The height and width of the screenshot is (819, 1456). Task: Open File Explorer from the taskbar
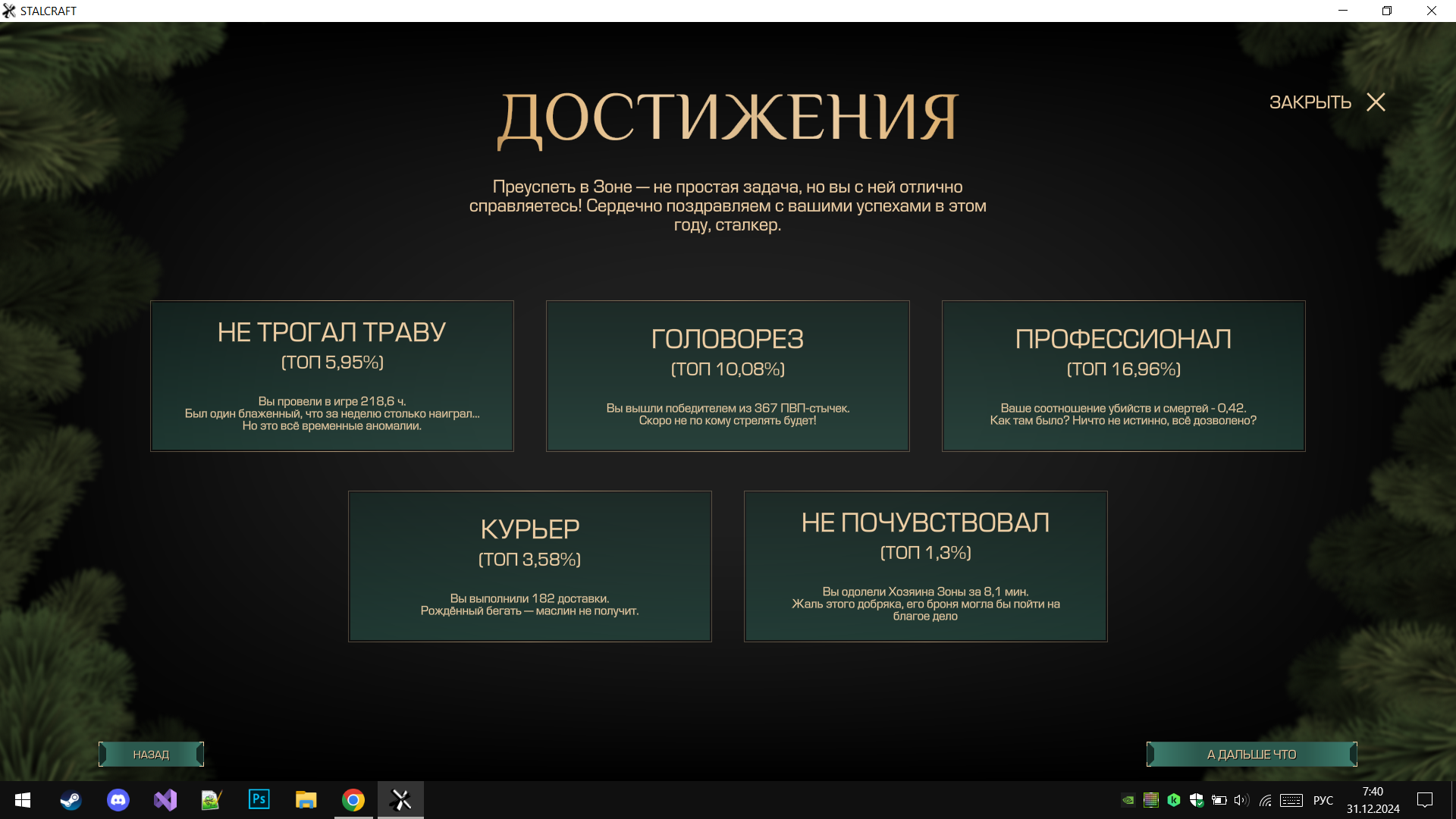pos(306,800)
